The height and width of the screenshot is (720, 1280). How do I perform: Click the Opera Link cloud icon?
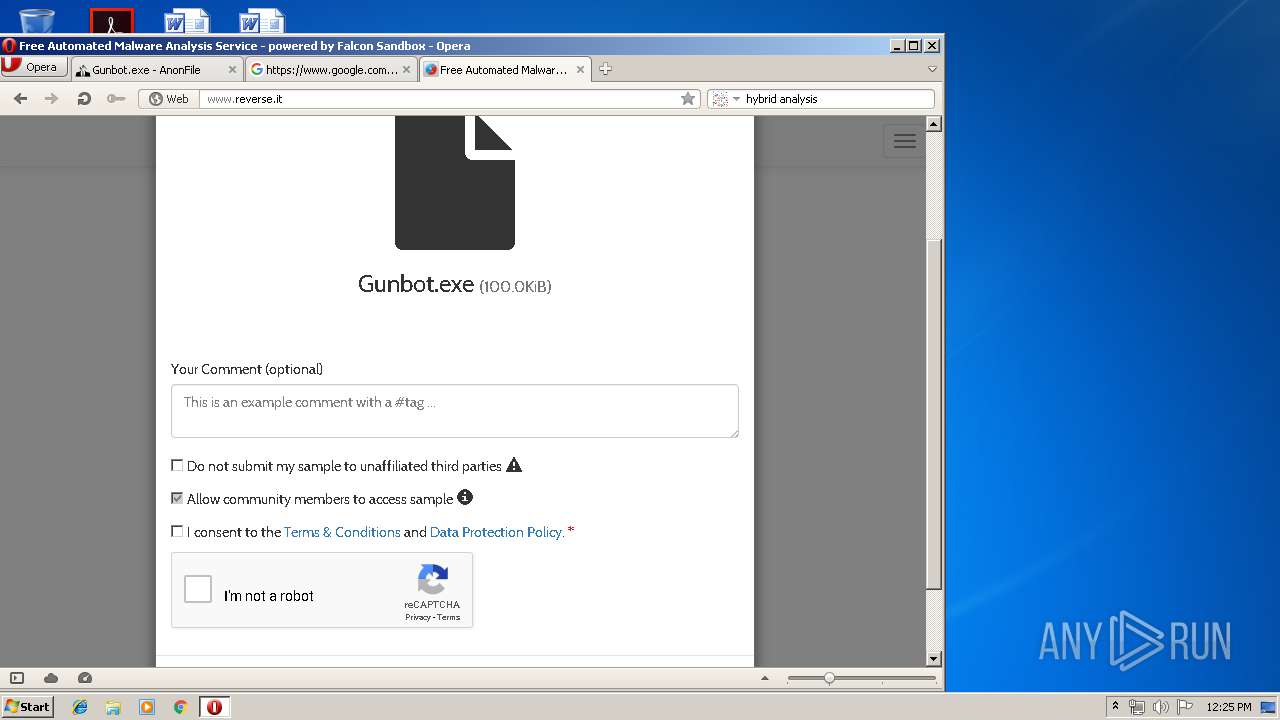51,678
